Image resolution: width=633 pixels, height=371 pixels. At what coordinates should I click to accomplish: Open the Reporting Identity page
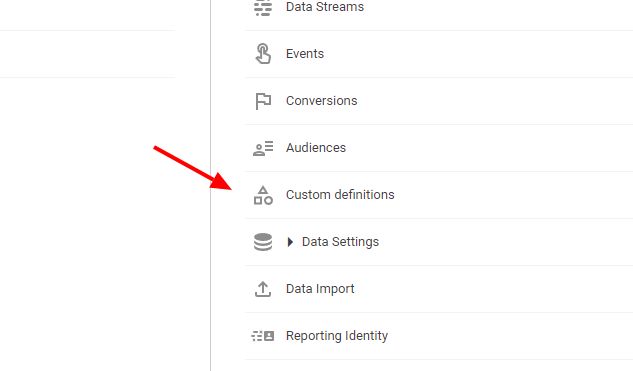coord(337,336)
